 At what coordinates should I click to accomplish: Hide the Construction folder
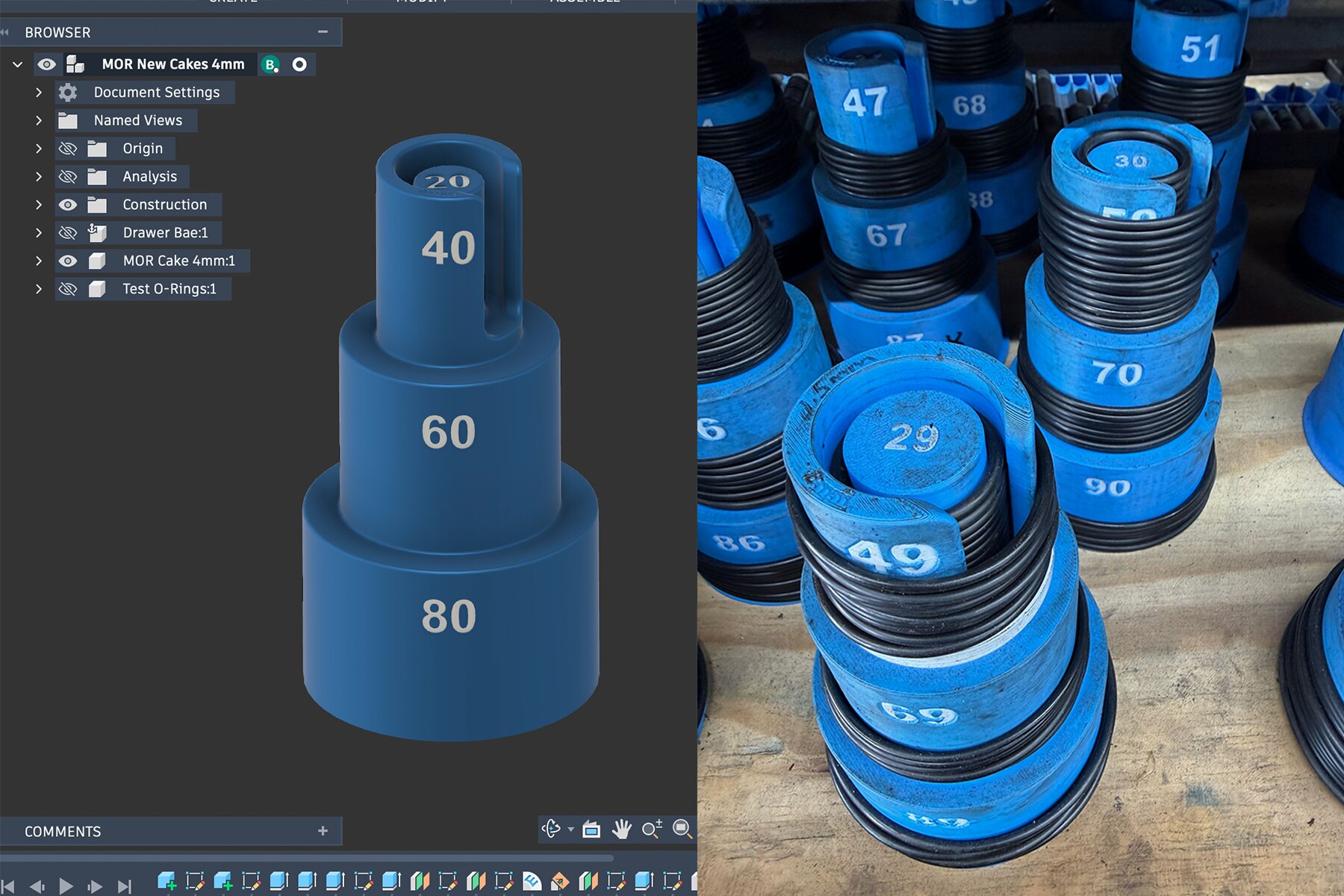68,205
